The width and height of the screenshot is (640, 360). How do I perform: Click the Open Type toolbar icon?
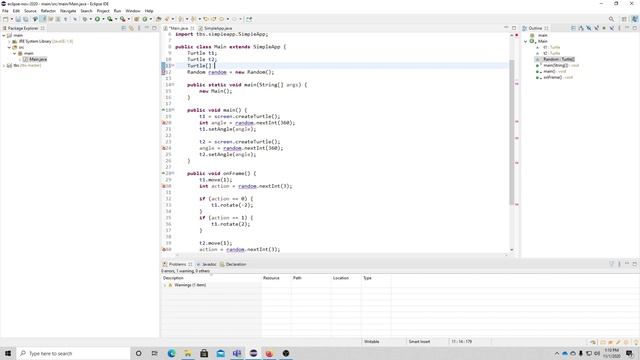click(x=159, y=19)
